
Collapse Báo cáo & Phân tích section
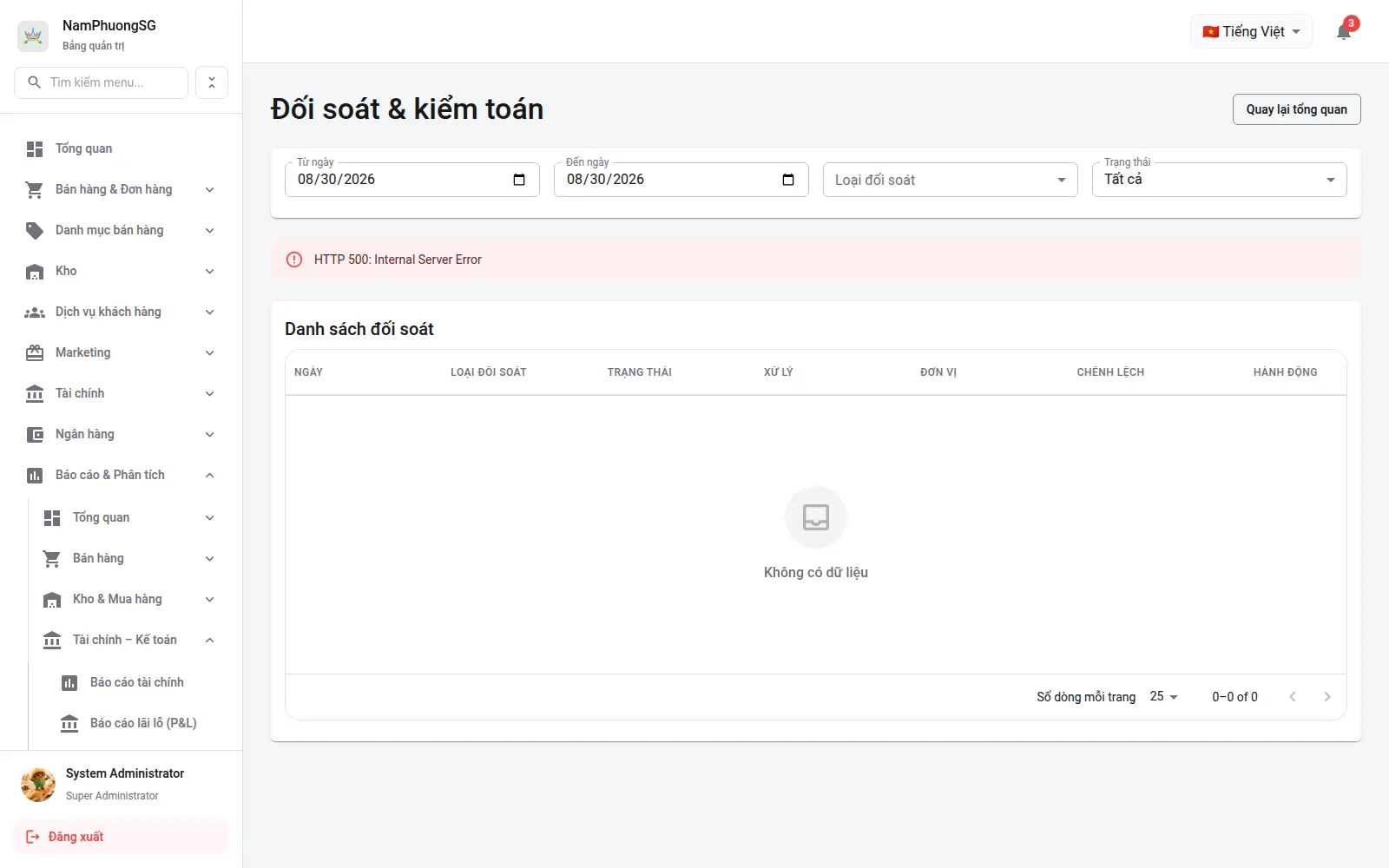click(122, 476)
